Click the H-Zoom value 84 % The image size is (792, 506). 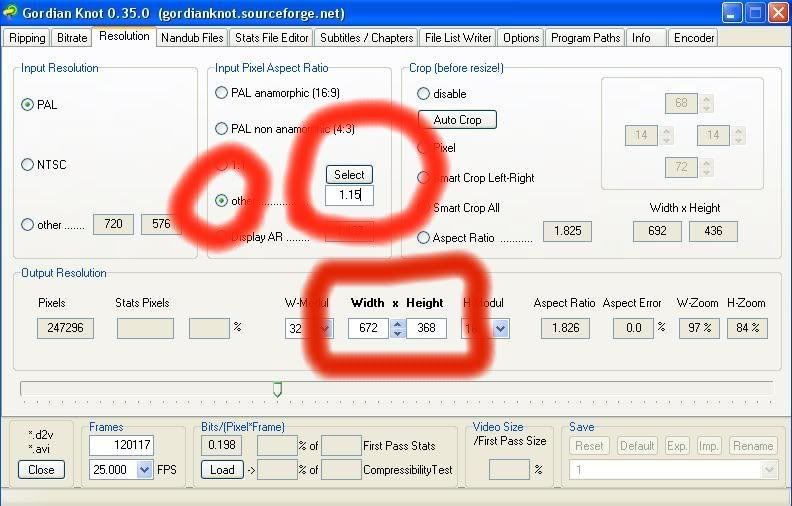tap(748, 328)
